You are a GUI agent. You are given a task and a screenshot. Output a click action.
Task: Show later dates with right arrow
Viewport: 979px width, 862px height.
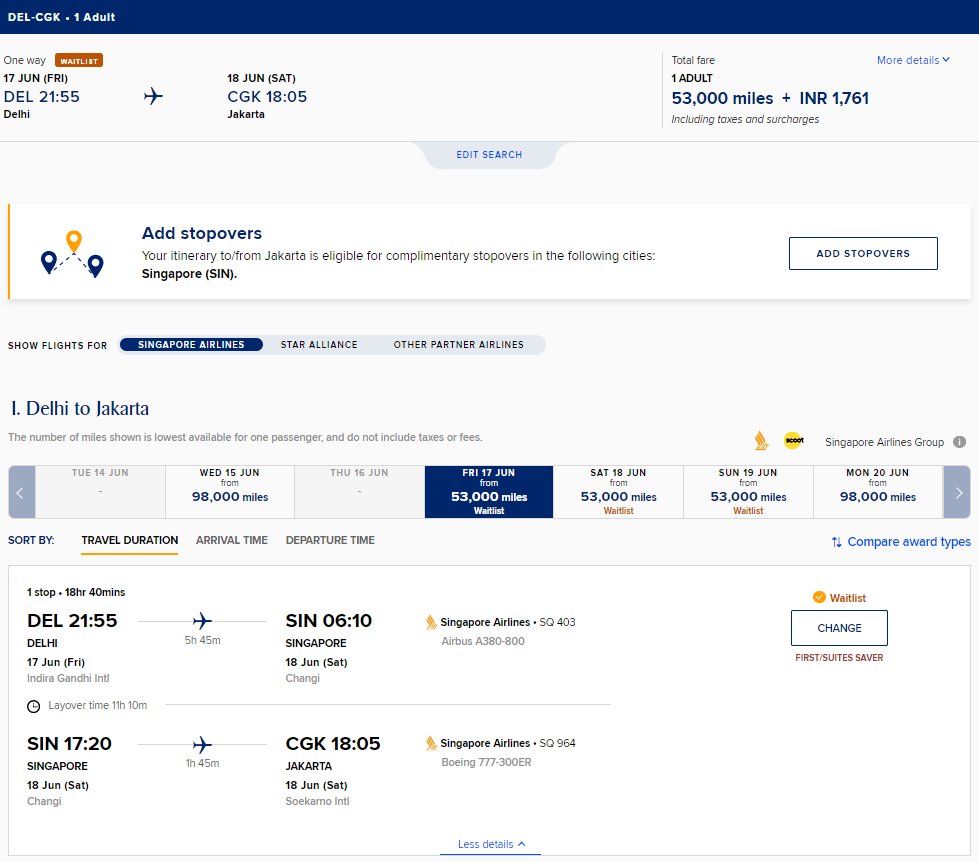pos(957,492)
